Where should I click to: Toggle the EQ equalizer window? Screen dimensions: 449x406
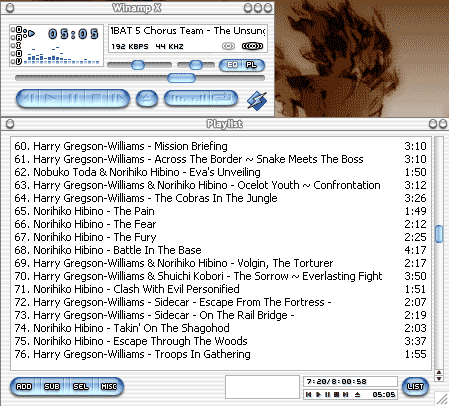[232, 65]
